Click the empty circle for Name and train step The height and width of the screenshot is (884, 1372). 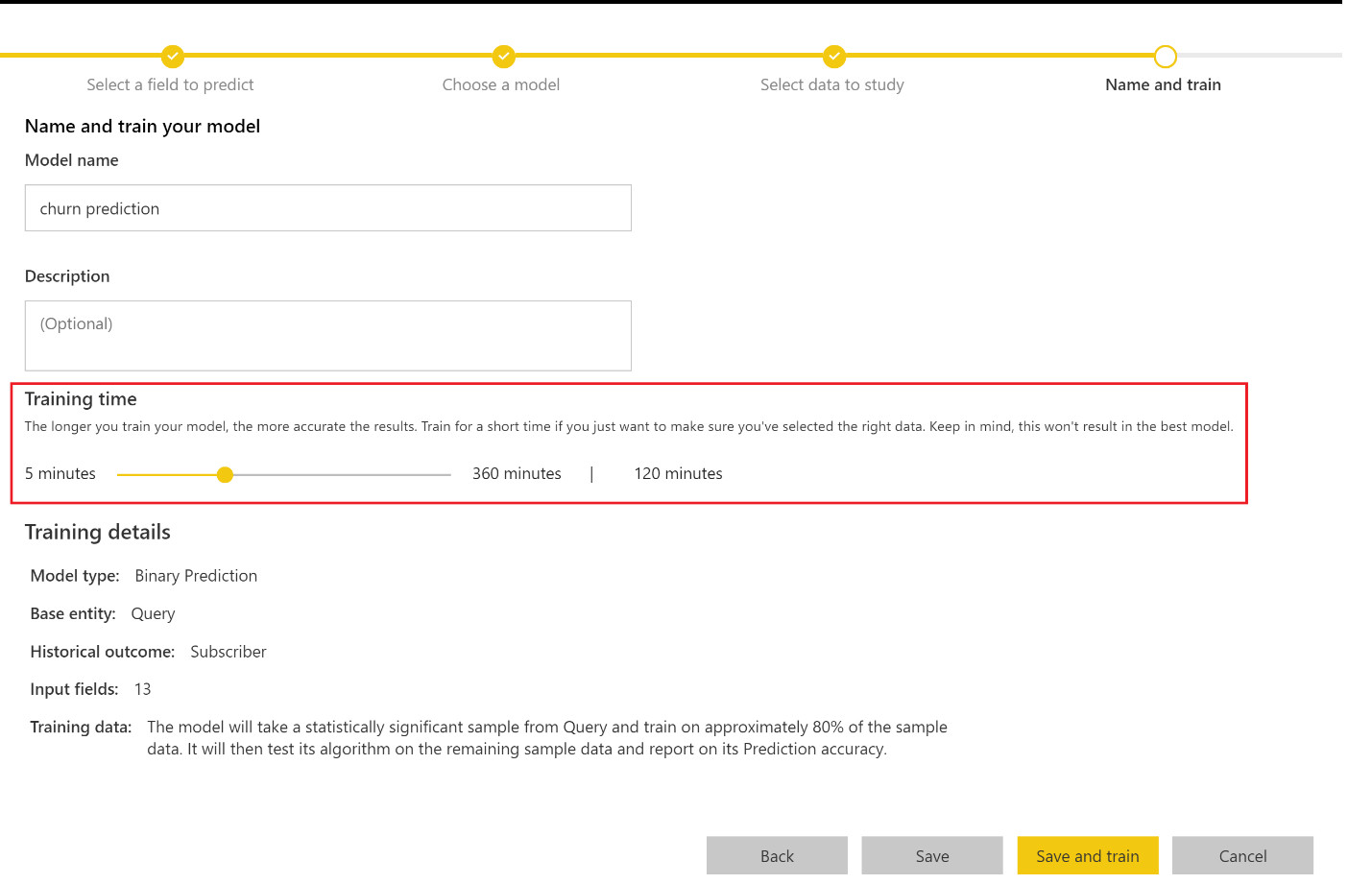click(x=1165, y=57)
